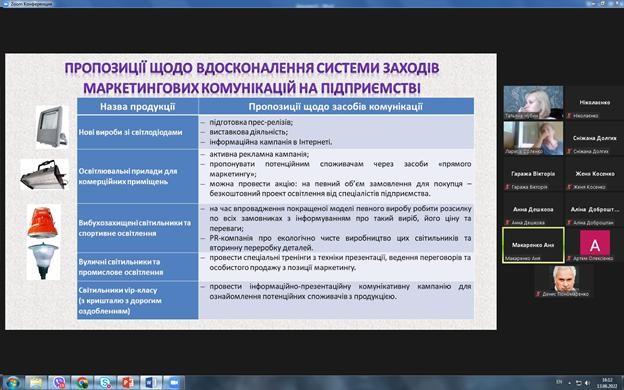Open the Windows Start menu orb
This screenshot has height=390, width=624.
click(12, 382)
